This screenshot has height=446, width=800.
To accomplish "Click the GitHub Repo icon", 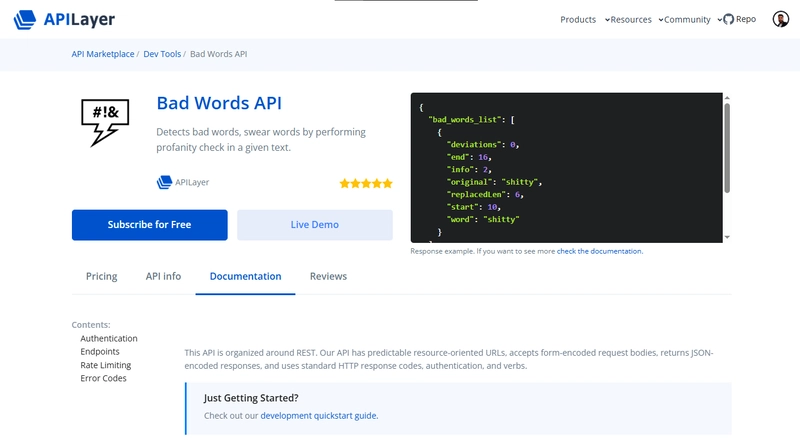I will pos(729,19).
